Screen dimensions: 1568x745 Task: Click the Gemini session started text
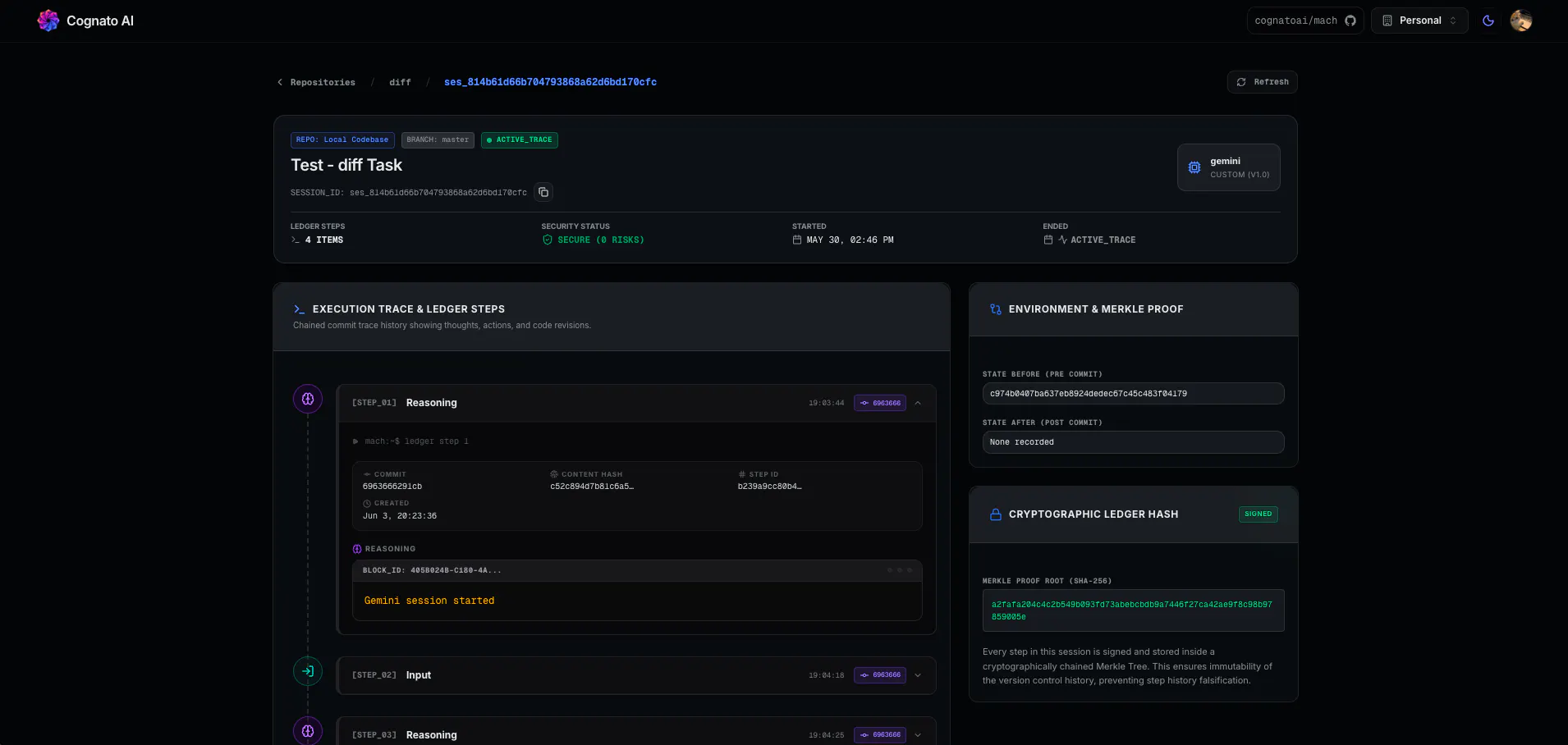pyautogui.click(x=429, y=601)
